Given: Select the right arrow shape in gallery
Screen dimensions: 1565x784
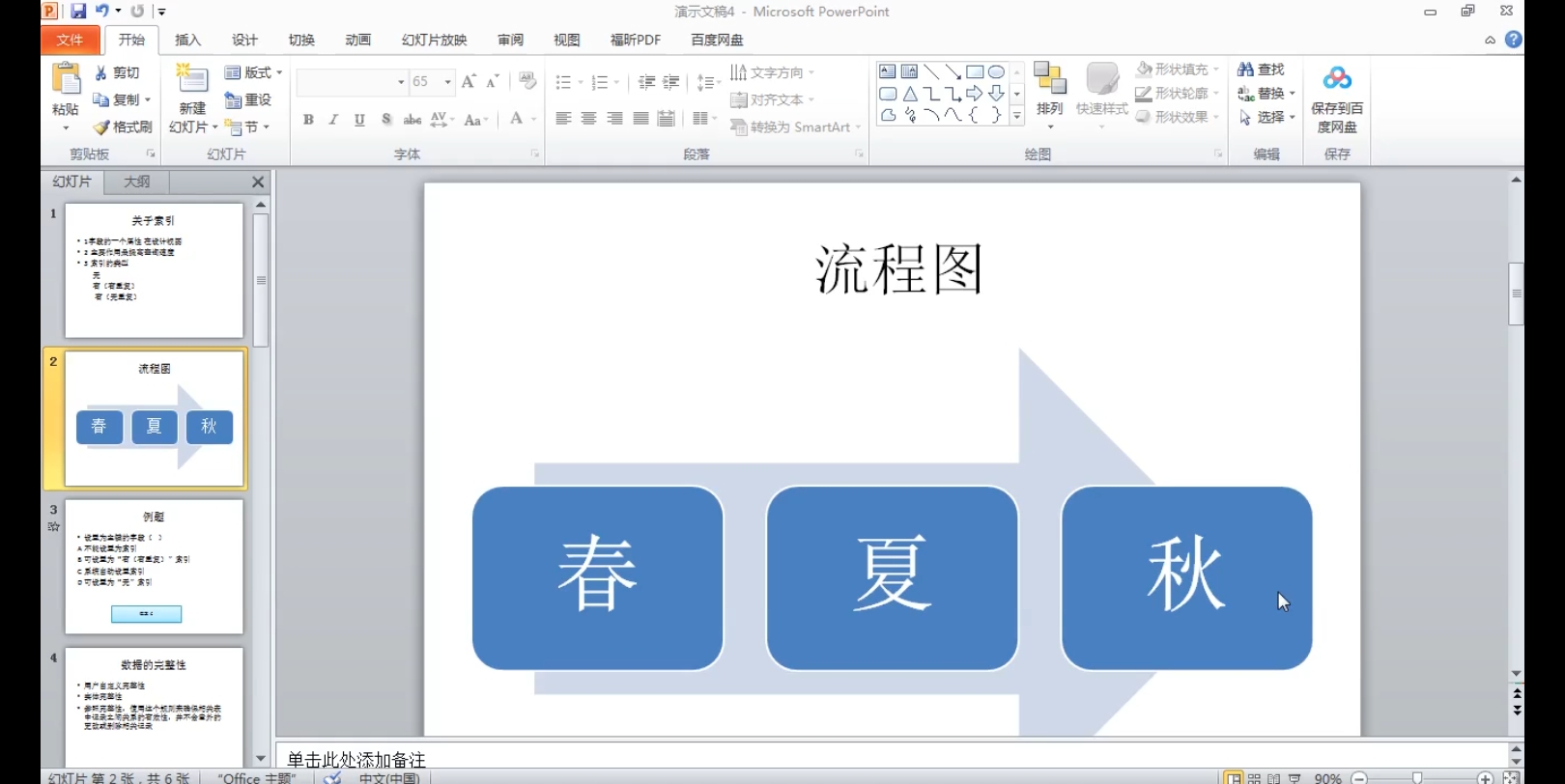Looking at the screenshot, I should [975, 94].
